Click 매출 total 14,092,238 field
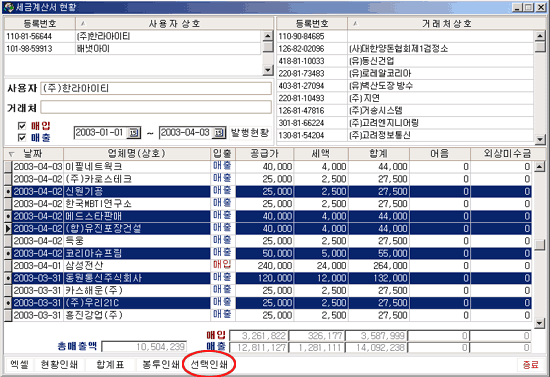Screen dimensions: 550x377 (x=376, y=348)
